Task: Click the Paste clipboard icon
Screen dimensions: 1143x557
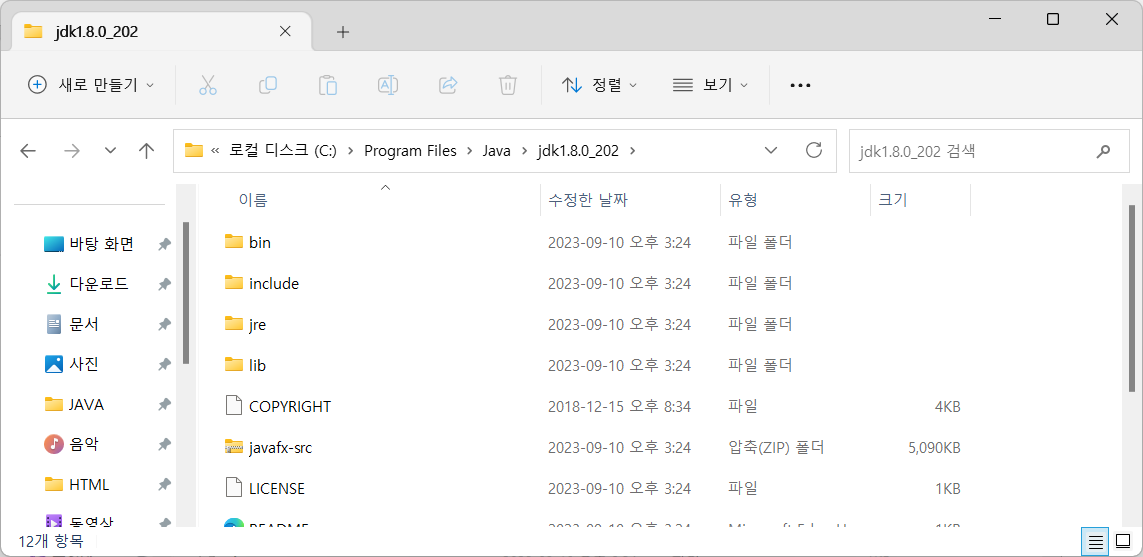Action: click(x=328, y=85)
